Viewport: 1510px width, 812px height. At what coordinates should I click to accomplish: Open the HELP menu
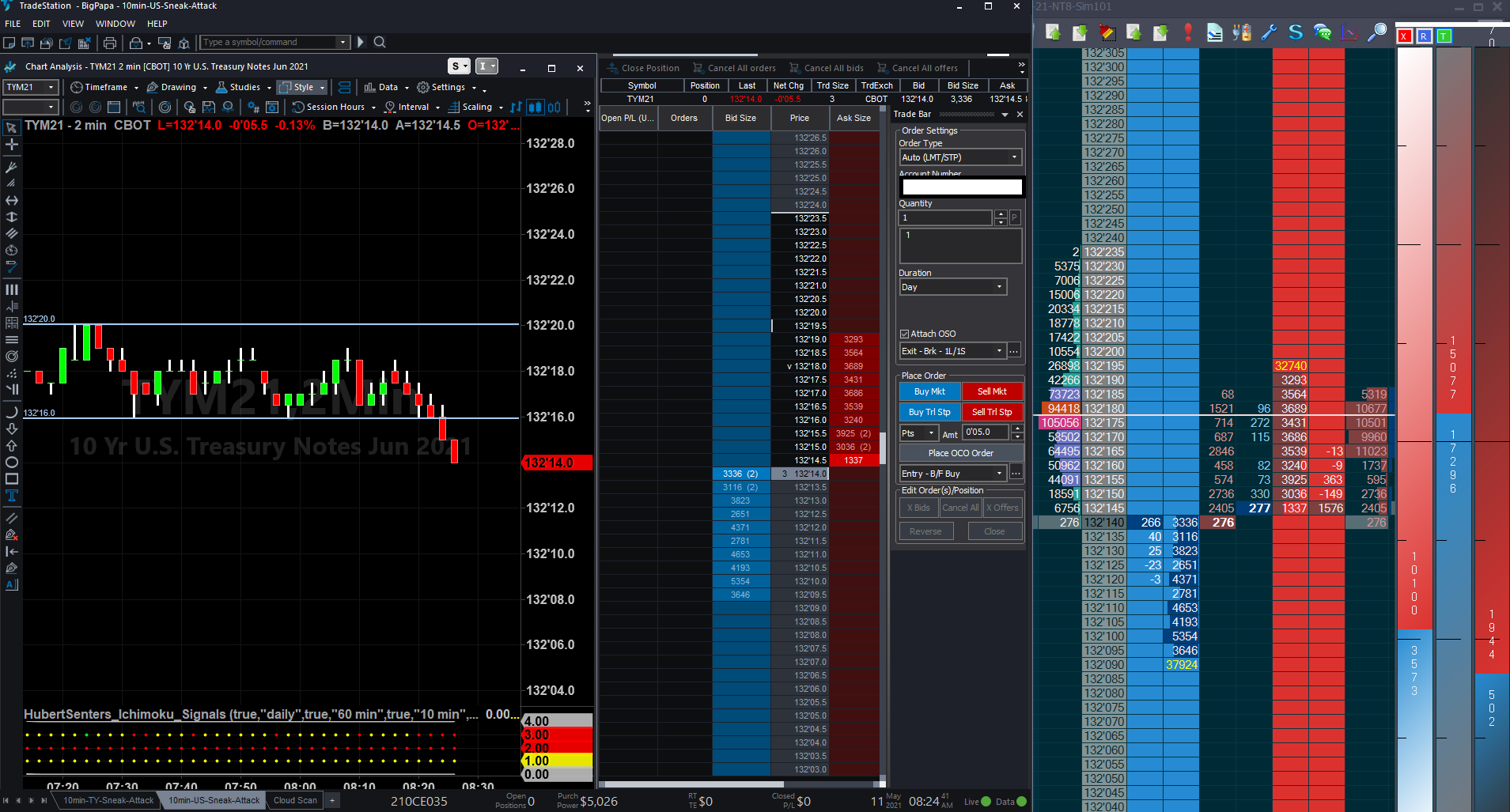click(x=157, y=24)
